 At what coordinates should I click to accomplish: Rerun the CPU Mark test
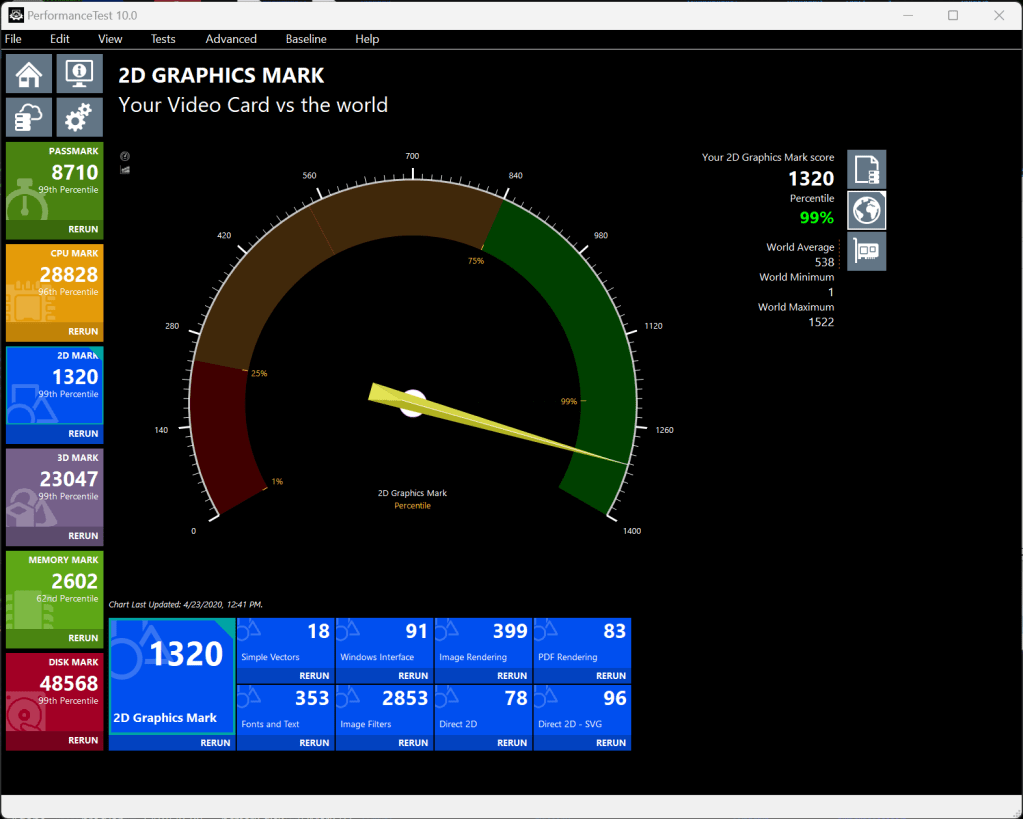click(83, 332)
